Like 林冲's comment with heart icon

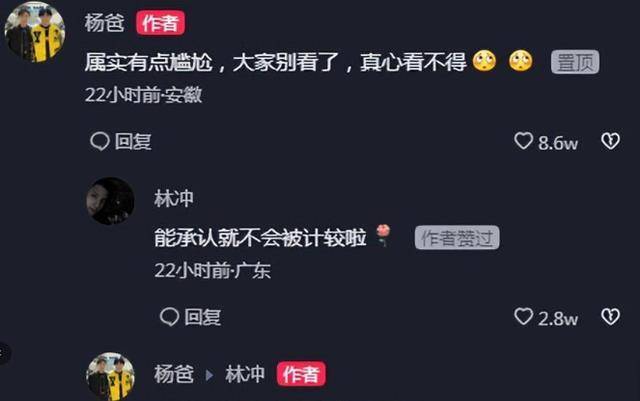point(523,316)
